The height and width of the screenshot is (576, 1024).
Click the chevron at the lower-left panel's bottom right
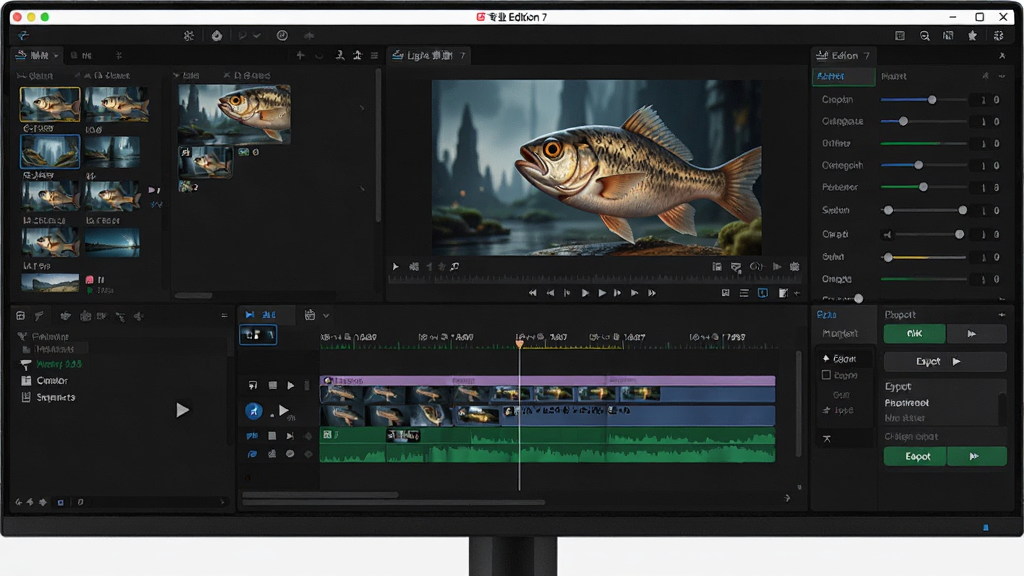(x=222, y=502)
